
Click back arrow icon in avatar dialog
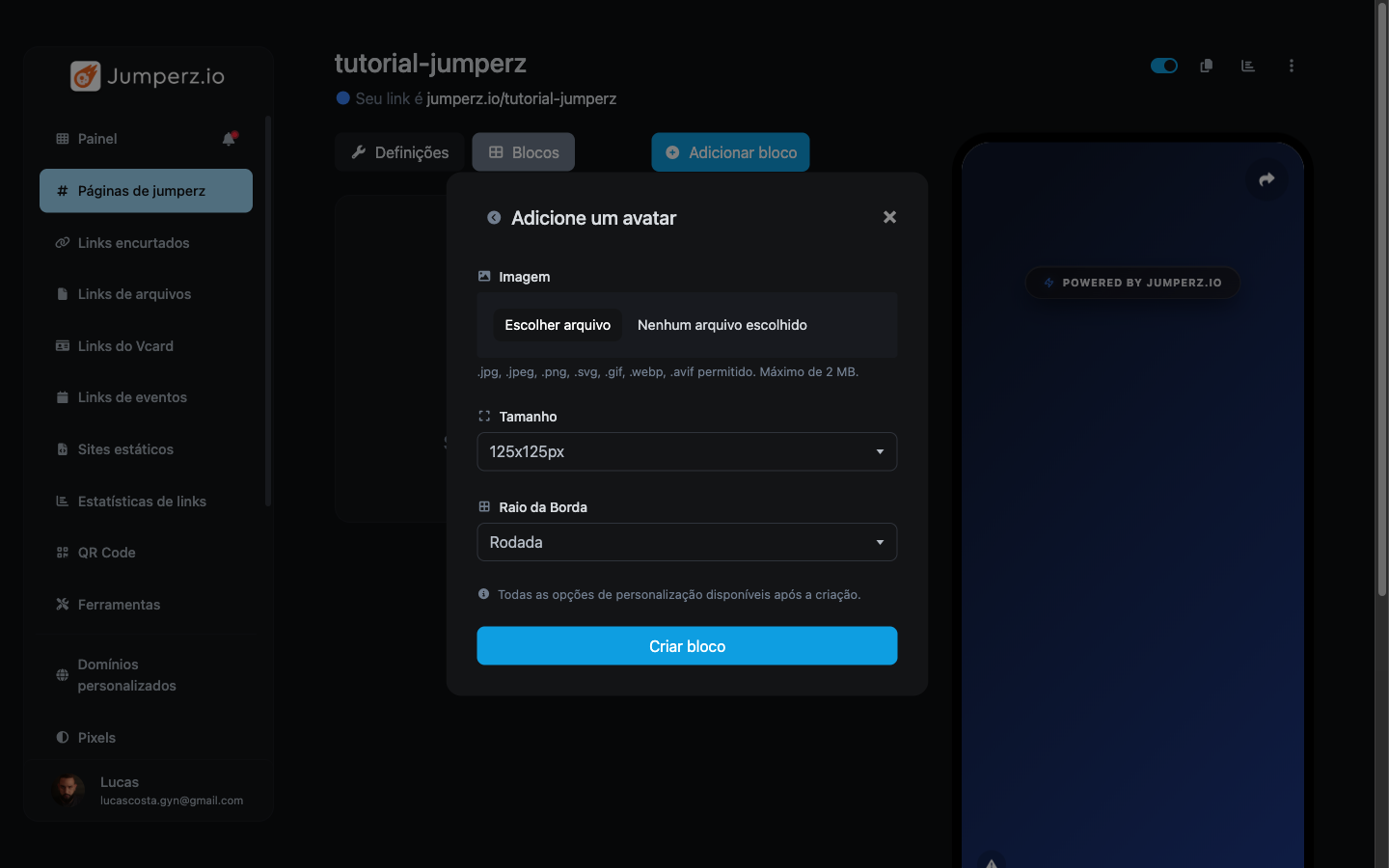pyautogui.click(x=494, y=218)
